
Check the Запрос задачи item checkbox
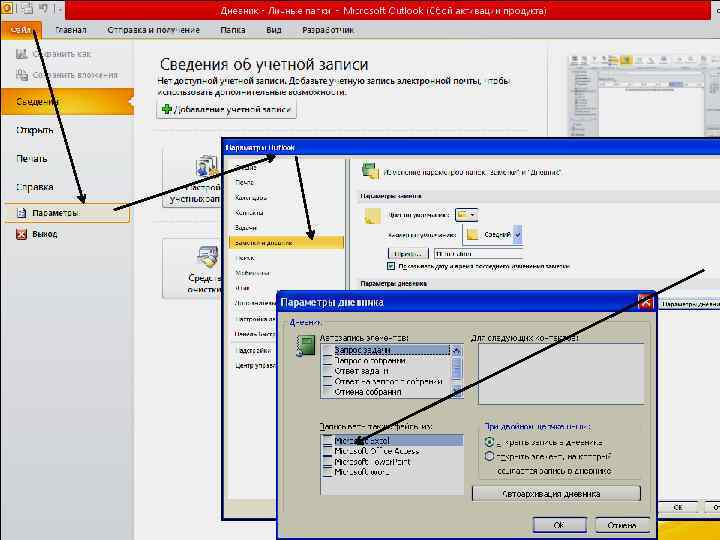pos(327,350)
